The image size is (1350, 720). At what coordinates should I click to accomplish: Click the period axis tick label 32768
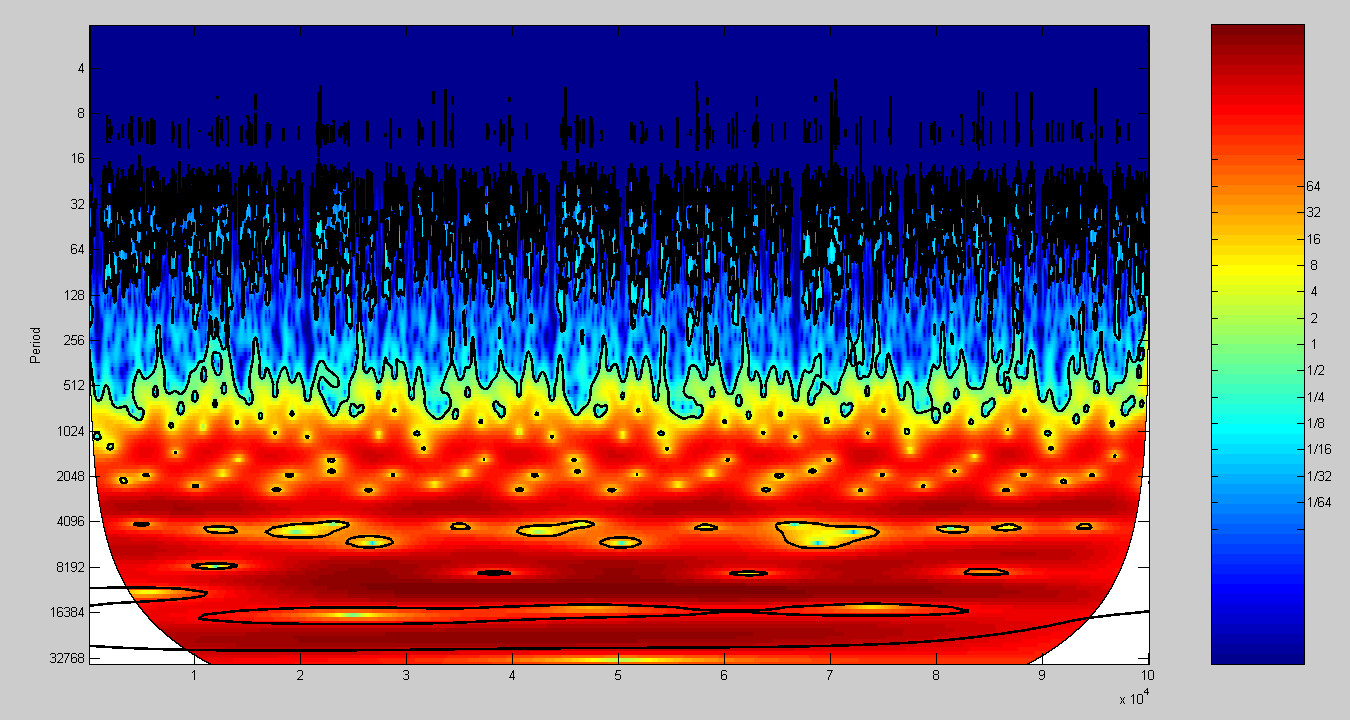69,658
